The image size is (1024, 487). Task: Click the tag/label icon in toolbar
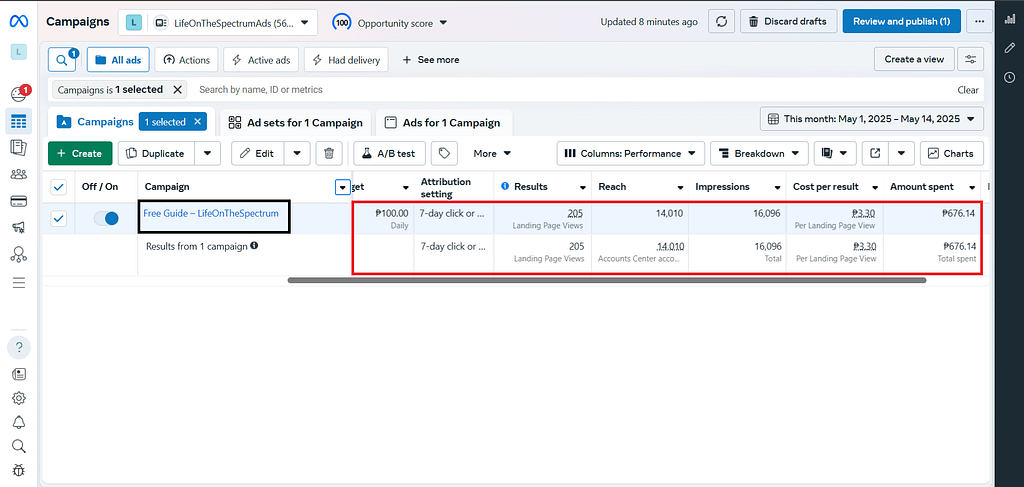coord(444,153)
